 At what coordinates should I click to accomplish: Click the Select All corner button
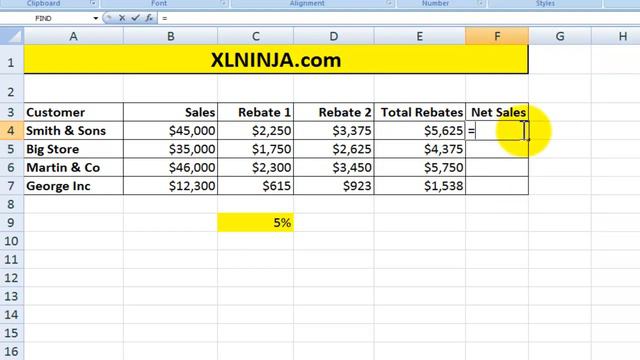click(12, 36)
